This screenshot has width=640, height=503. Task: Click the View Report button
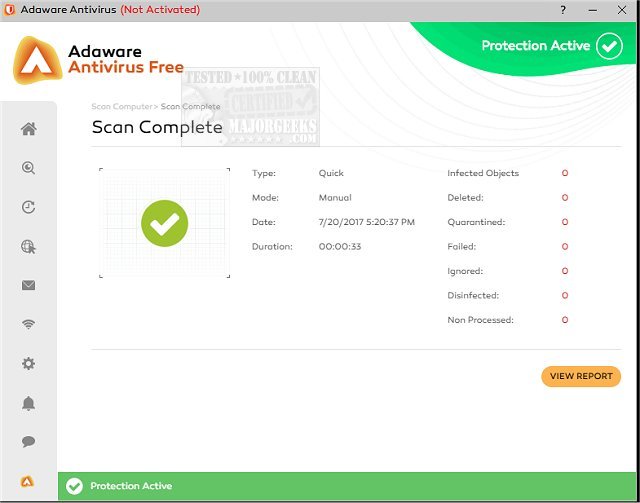click(581, 376)
